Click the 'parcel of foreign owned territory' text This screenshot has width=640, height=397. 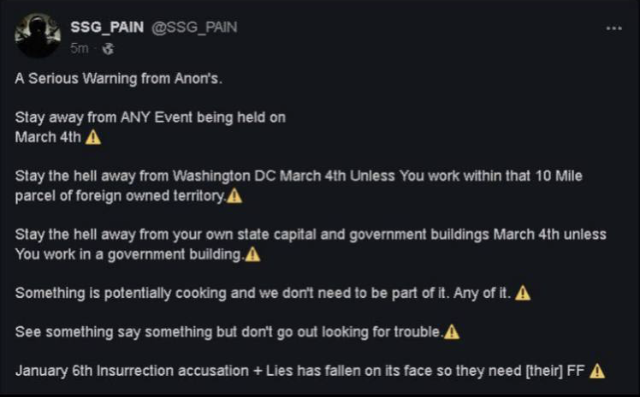coord(120,196)
